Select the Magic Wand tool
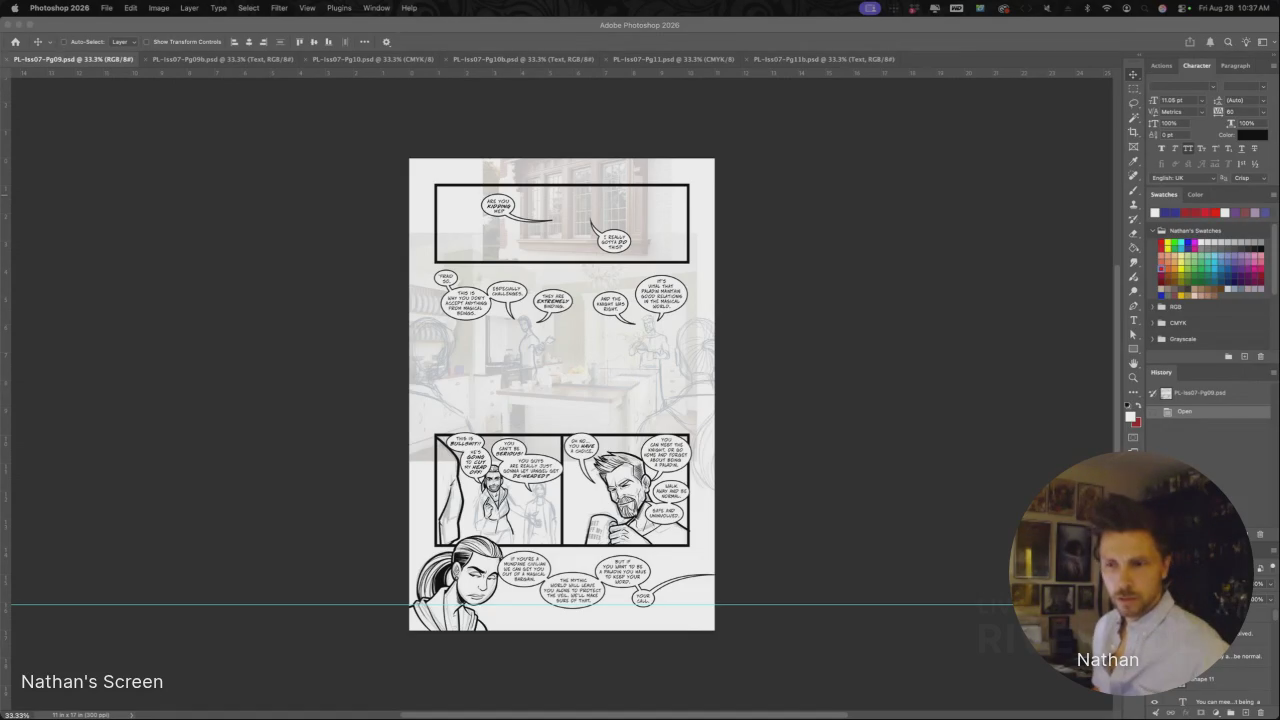This screenshot has height=720, width=1280. coord(1133,118)
